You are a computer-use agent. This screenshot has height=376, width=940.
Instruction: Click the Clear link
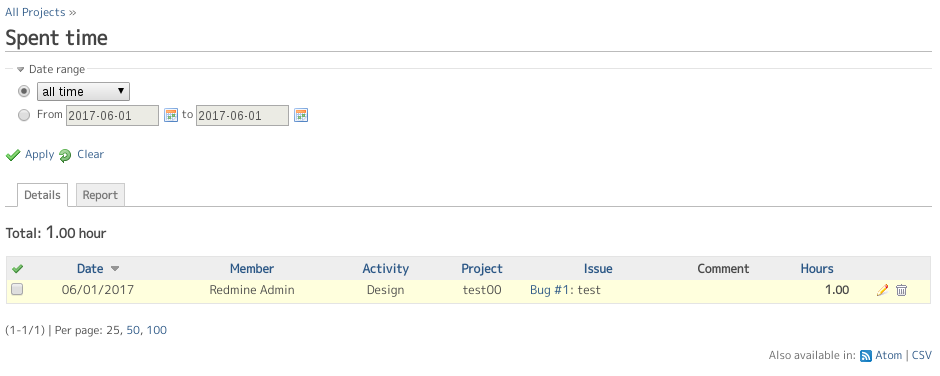pyautogui.click(x=91, y=154)
